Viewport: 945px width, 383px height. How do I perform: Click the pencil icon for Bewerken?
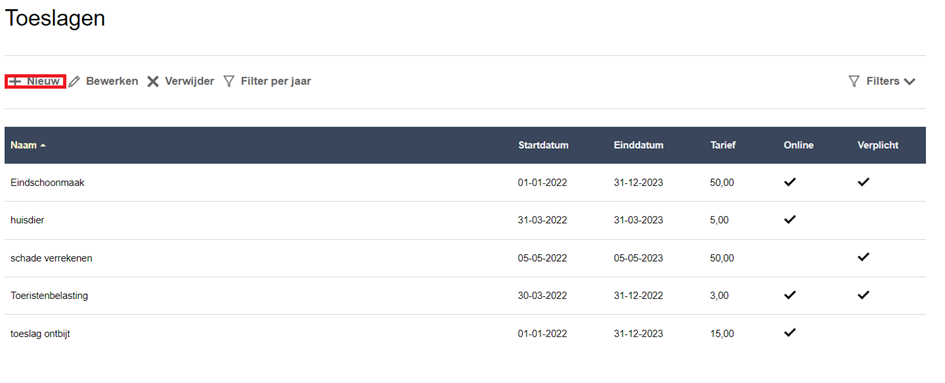74,81
